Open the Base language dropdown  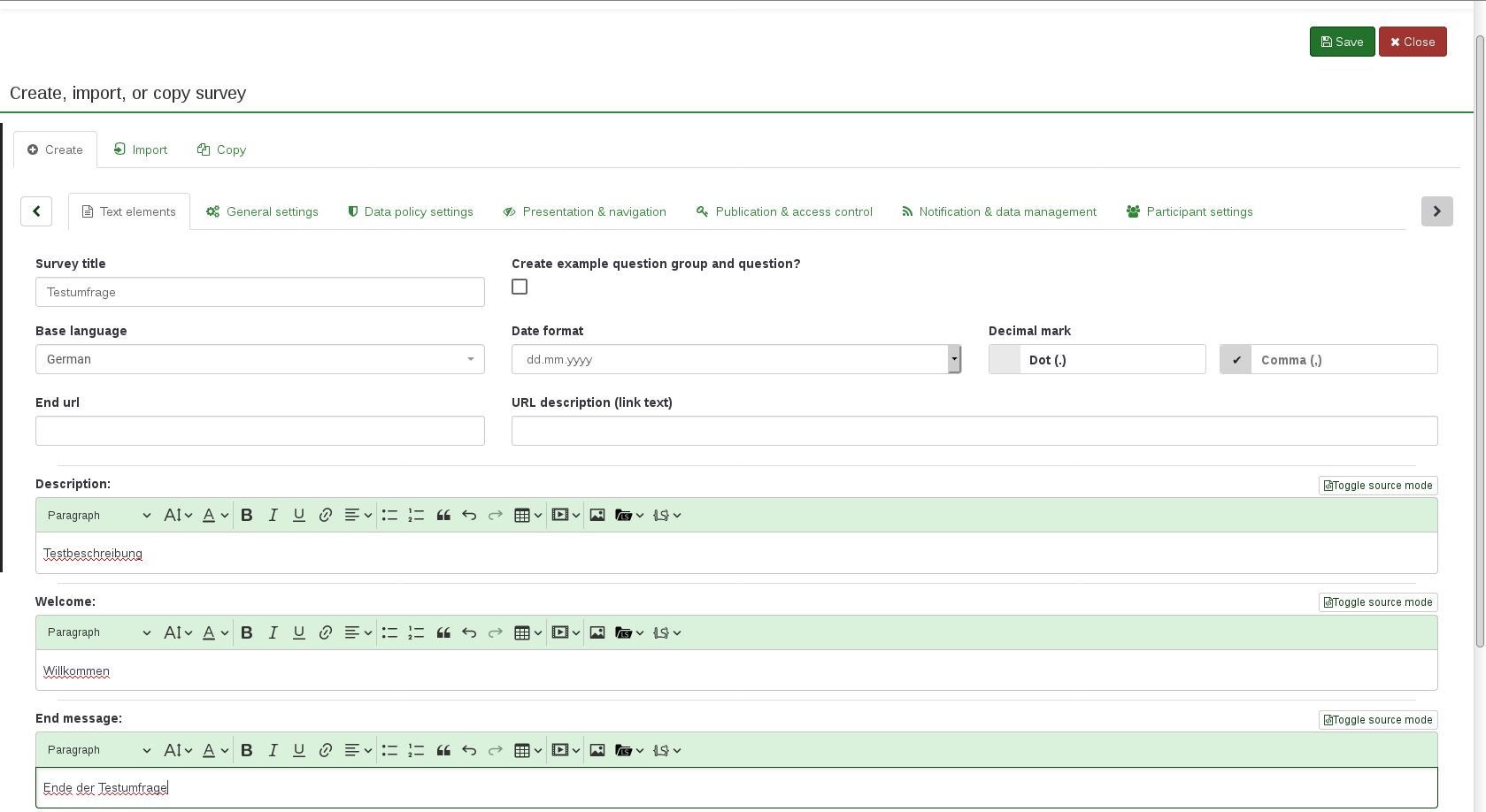pos(259,359)
